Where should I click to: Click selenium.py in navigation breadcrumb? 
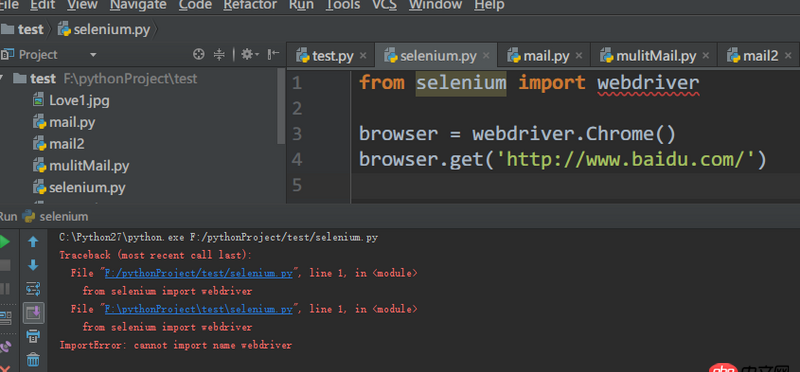tap(105, 30)
